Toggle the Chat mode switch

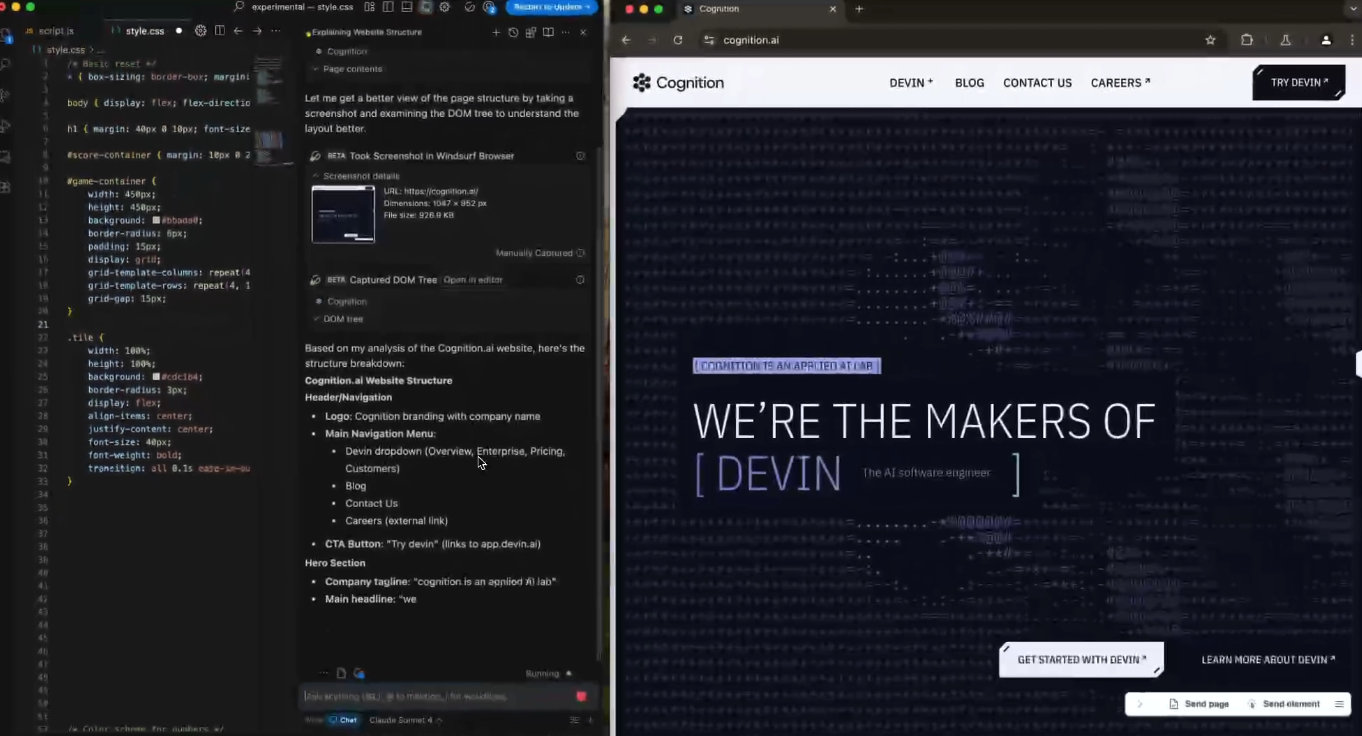343,720
